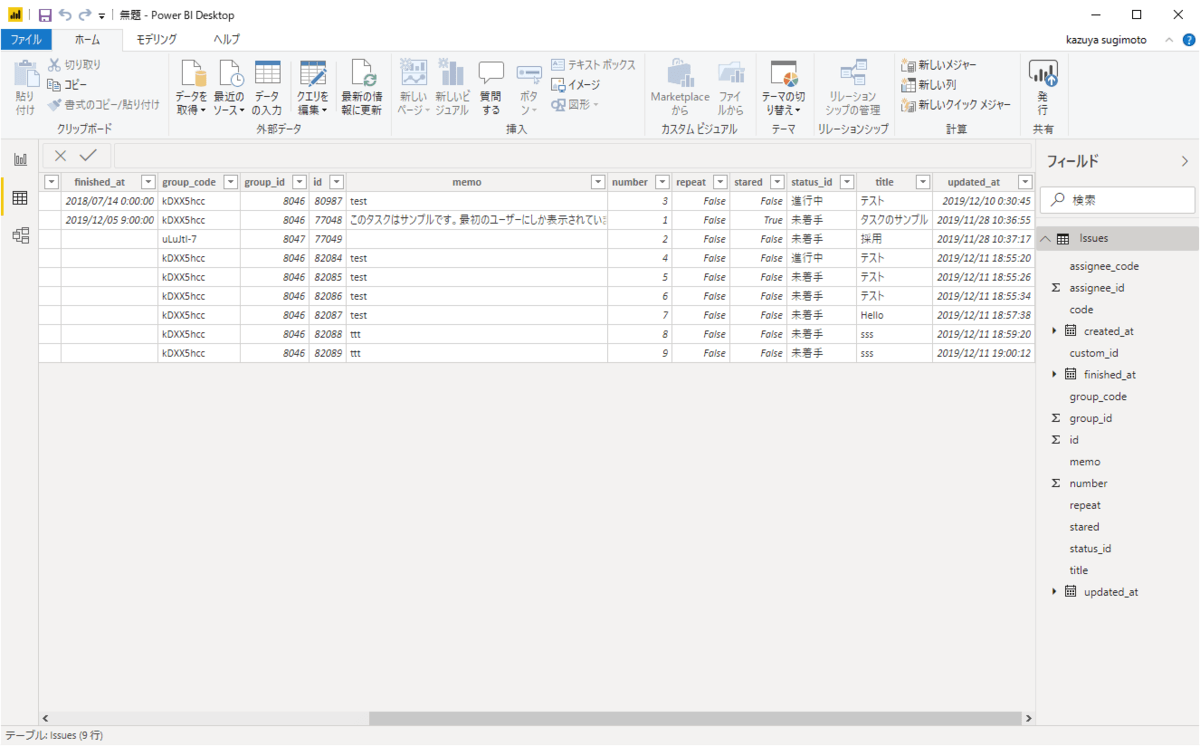The width and height of the screenshot is (1200, 746).
Task: Click the Undo arrow in title bar
Action: coord(65,15)
